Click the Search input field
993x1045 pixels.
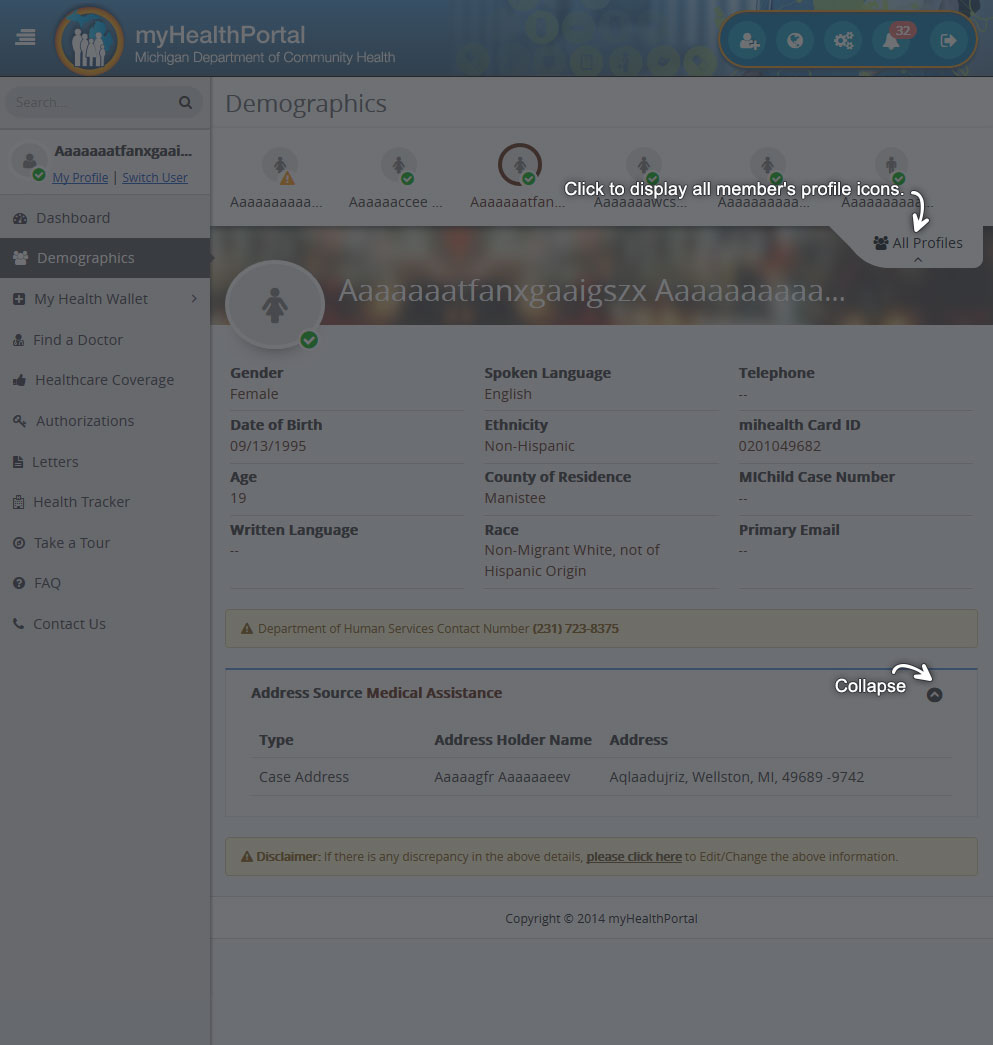coord(93,102)
